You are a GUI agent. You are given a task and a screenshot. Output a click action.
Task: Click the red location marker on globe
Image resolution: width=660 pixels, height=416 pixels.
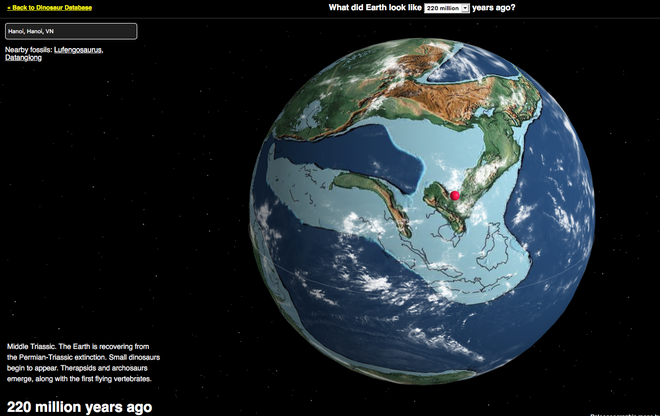pyautogui.click(x=454, y=196)
